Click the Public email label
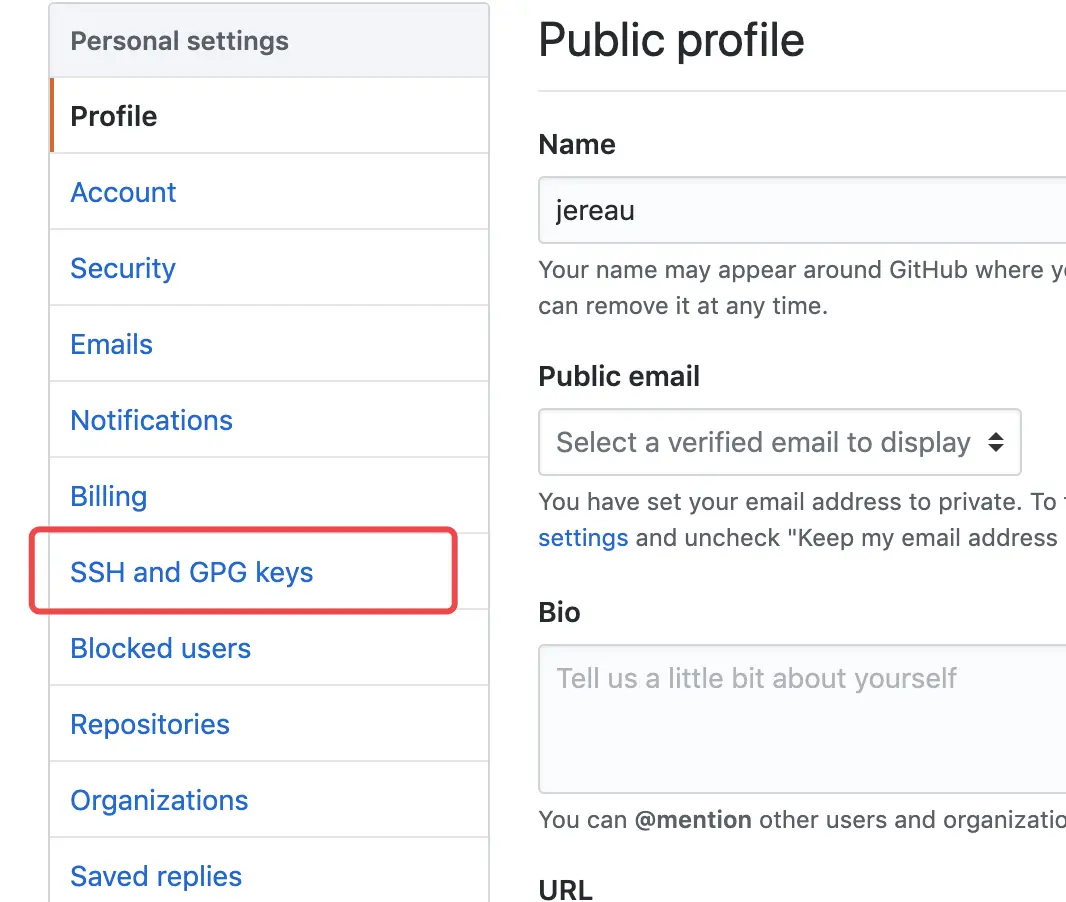The height and width of the screenshot is (902, 1066). (619, 376)
